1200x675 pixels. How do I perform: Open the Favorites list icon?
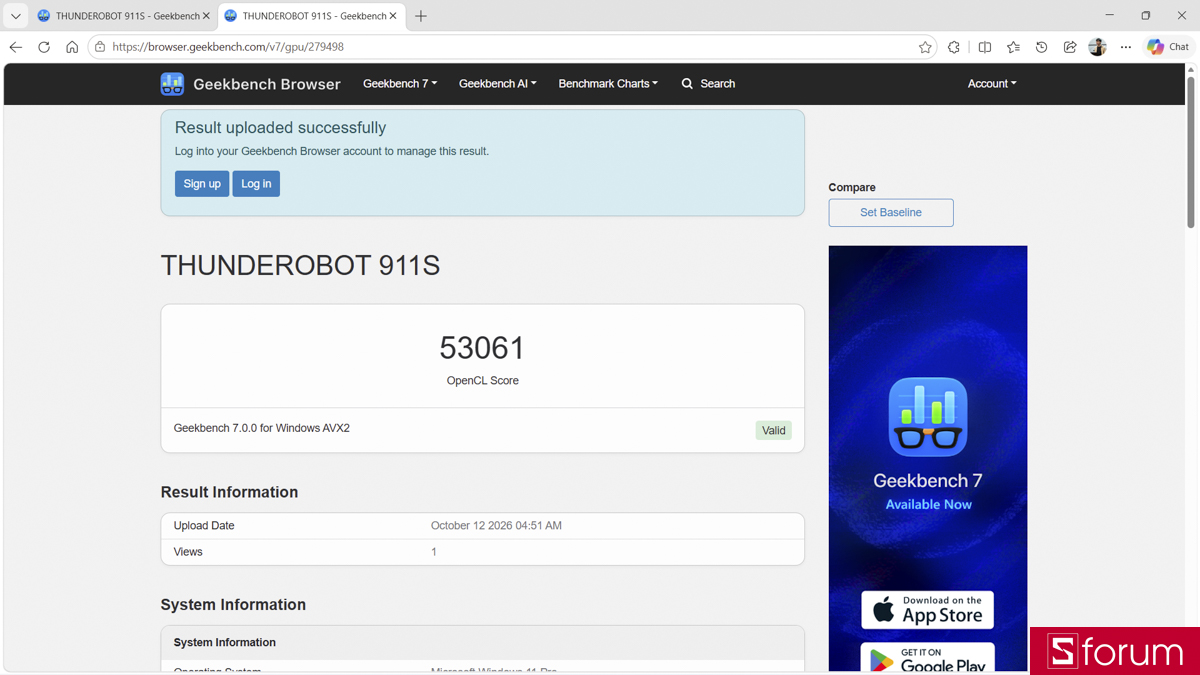tap(1013, 47)
